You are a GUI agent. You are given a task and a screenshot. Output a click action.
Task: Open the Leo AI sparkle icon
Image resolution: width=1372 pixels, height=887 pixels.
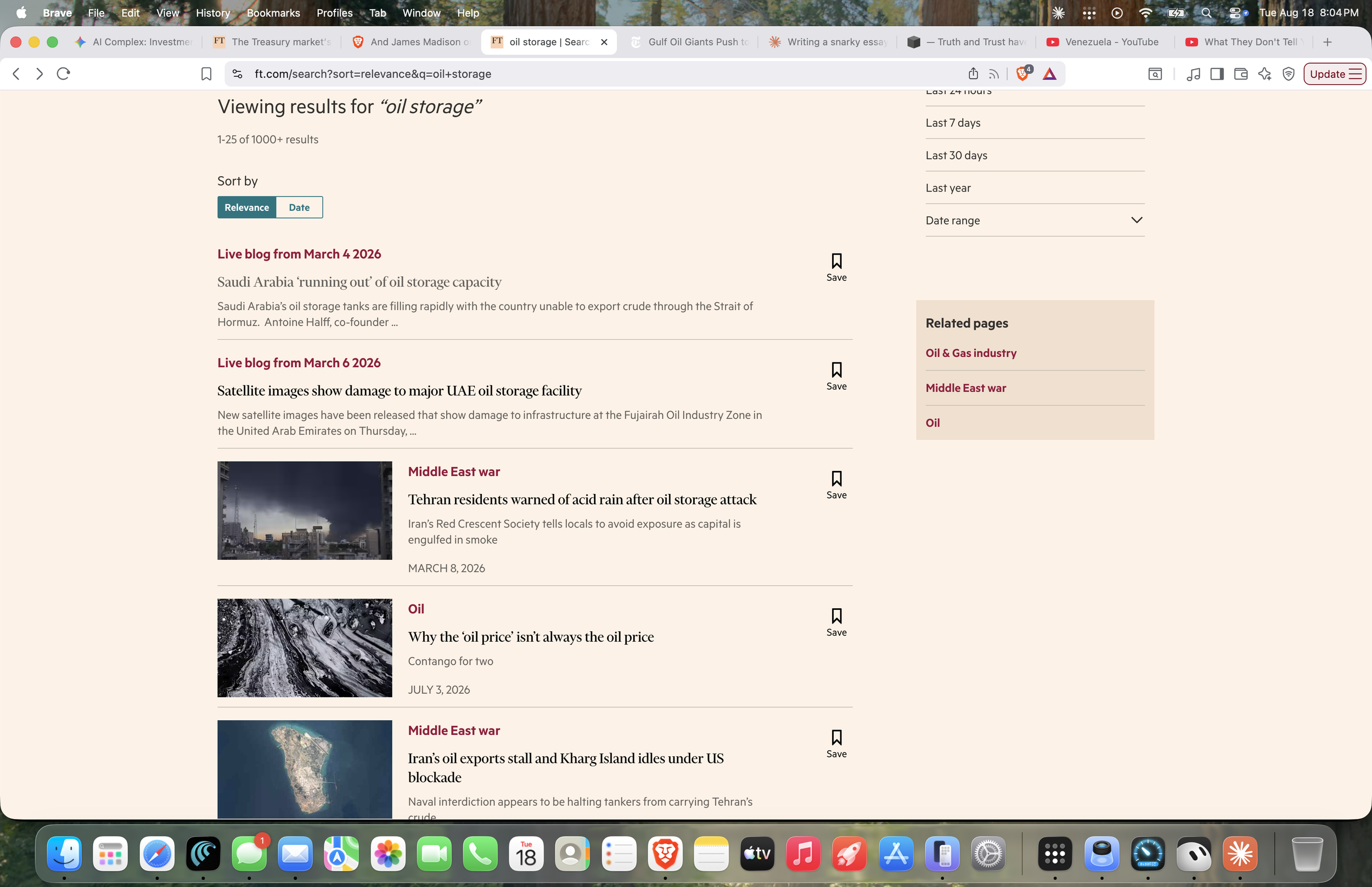coord(1264,74)
